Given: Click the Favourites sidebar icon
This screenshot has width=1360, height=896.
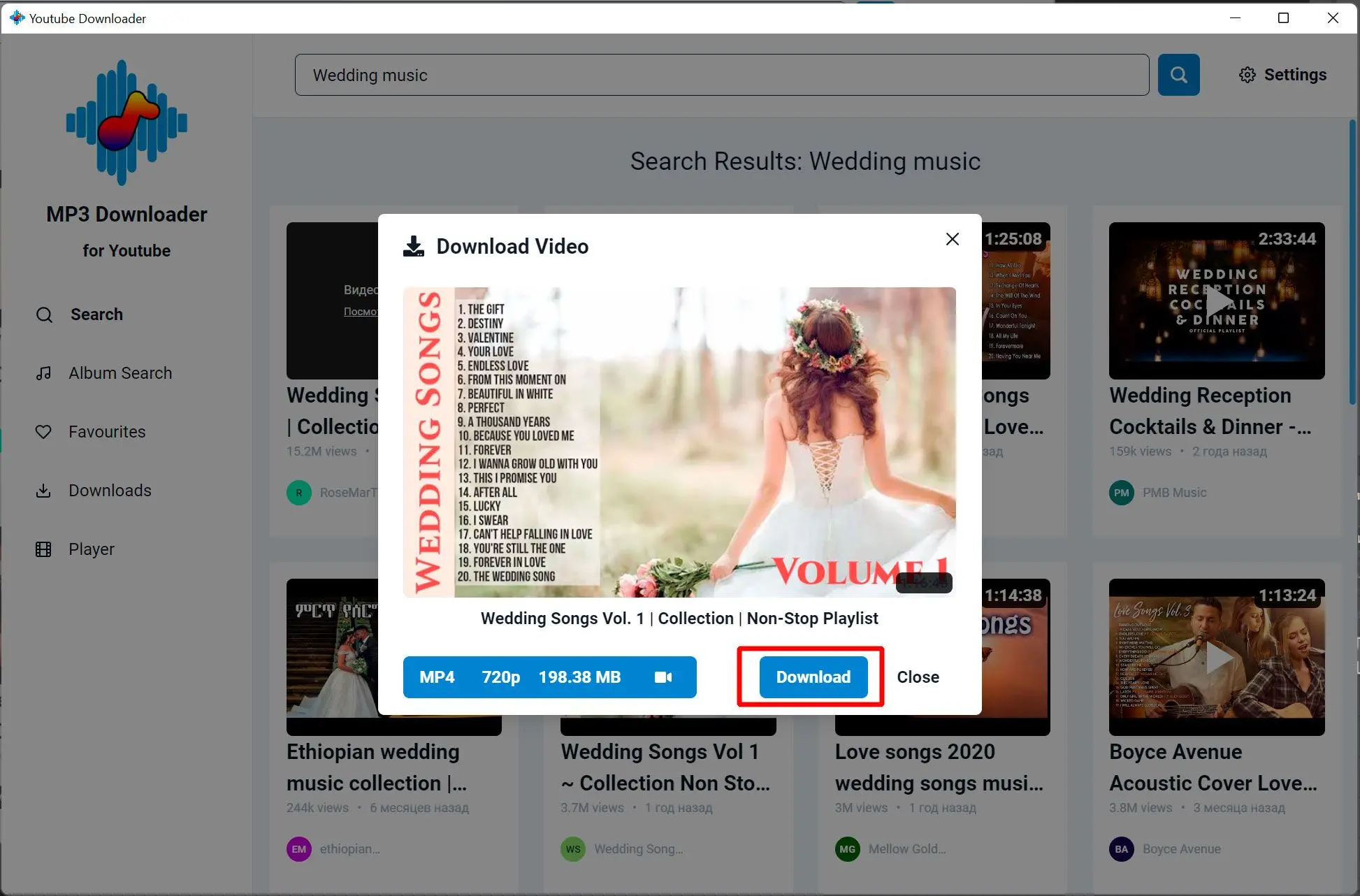Looking at the screenshot, I should [x=44, y=431].
